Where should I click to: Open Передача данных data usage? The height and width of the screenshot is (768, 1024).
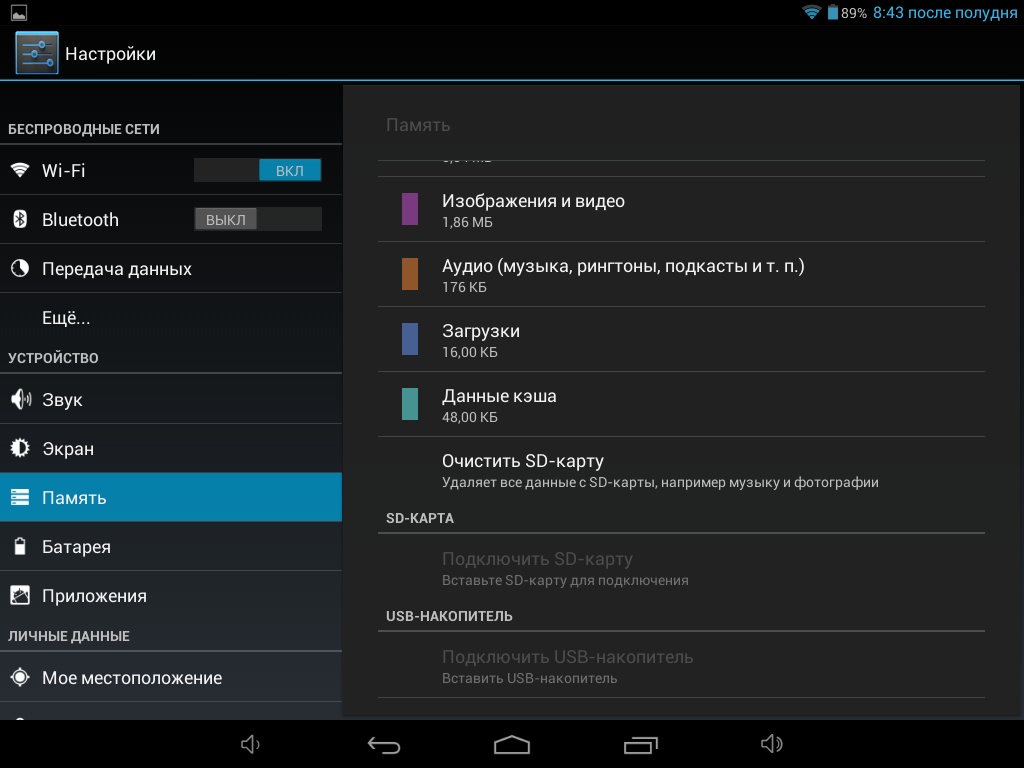(x=116, y=269)
